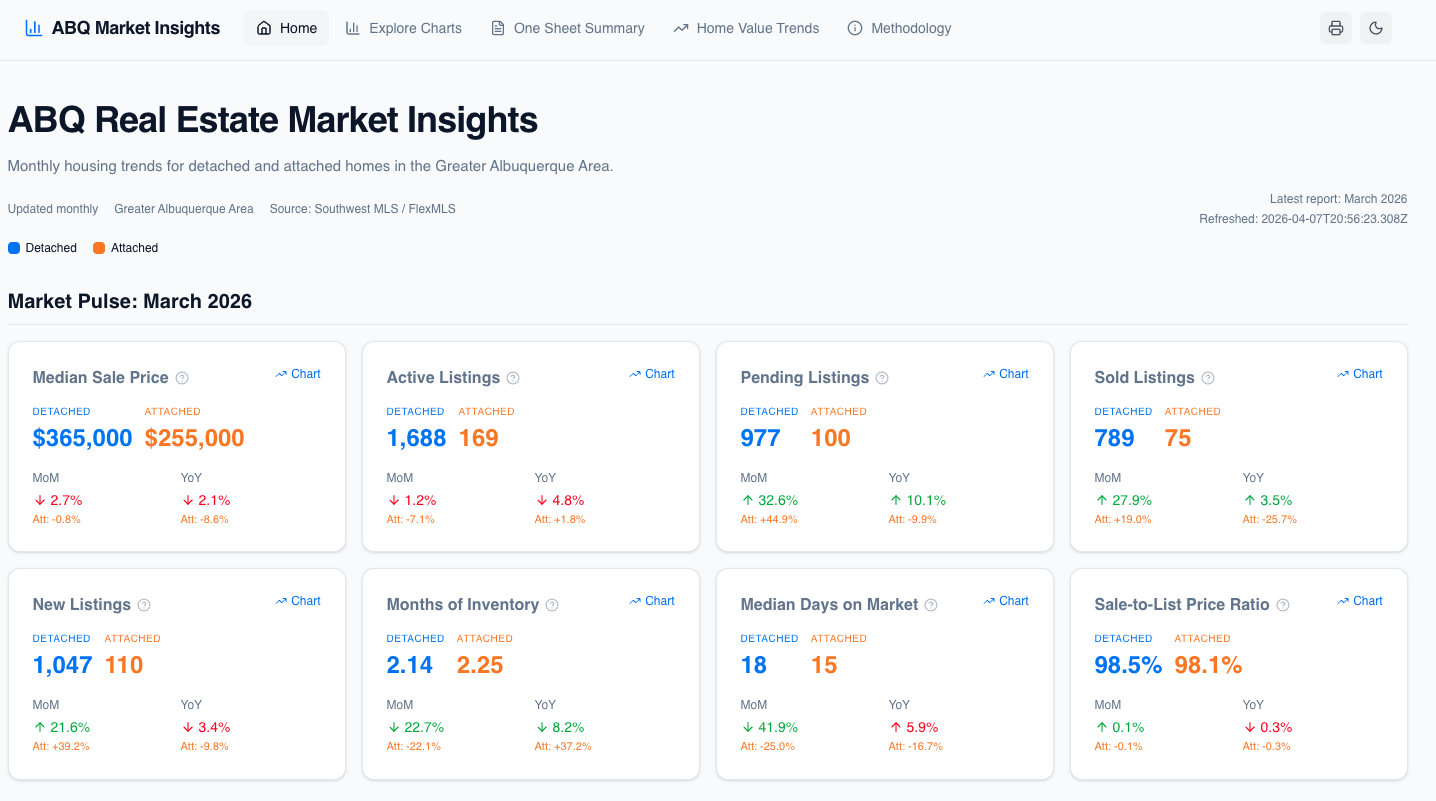
Task: Open Chart link for Months of Inventory
Action: point(652,601)
